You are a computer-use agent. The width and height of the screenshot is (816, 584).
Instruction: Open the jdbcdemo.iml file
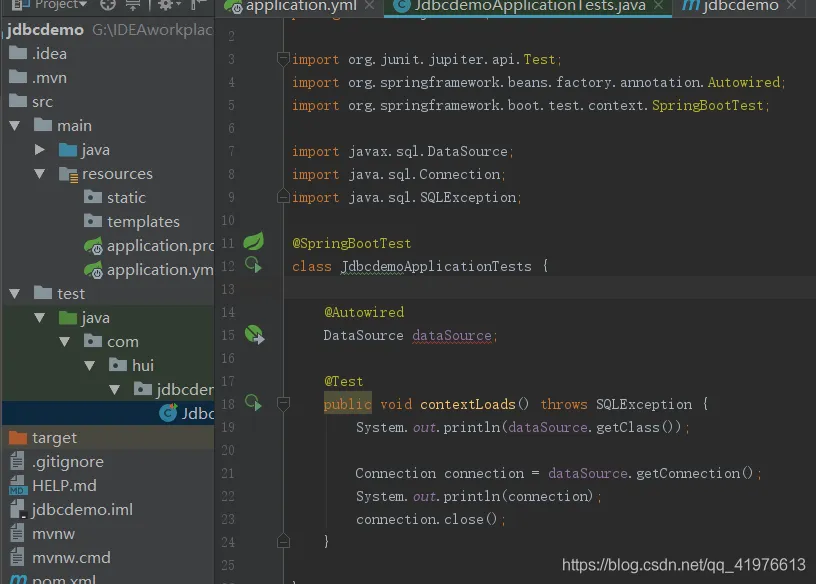click(x=71, y=510)
